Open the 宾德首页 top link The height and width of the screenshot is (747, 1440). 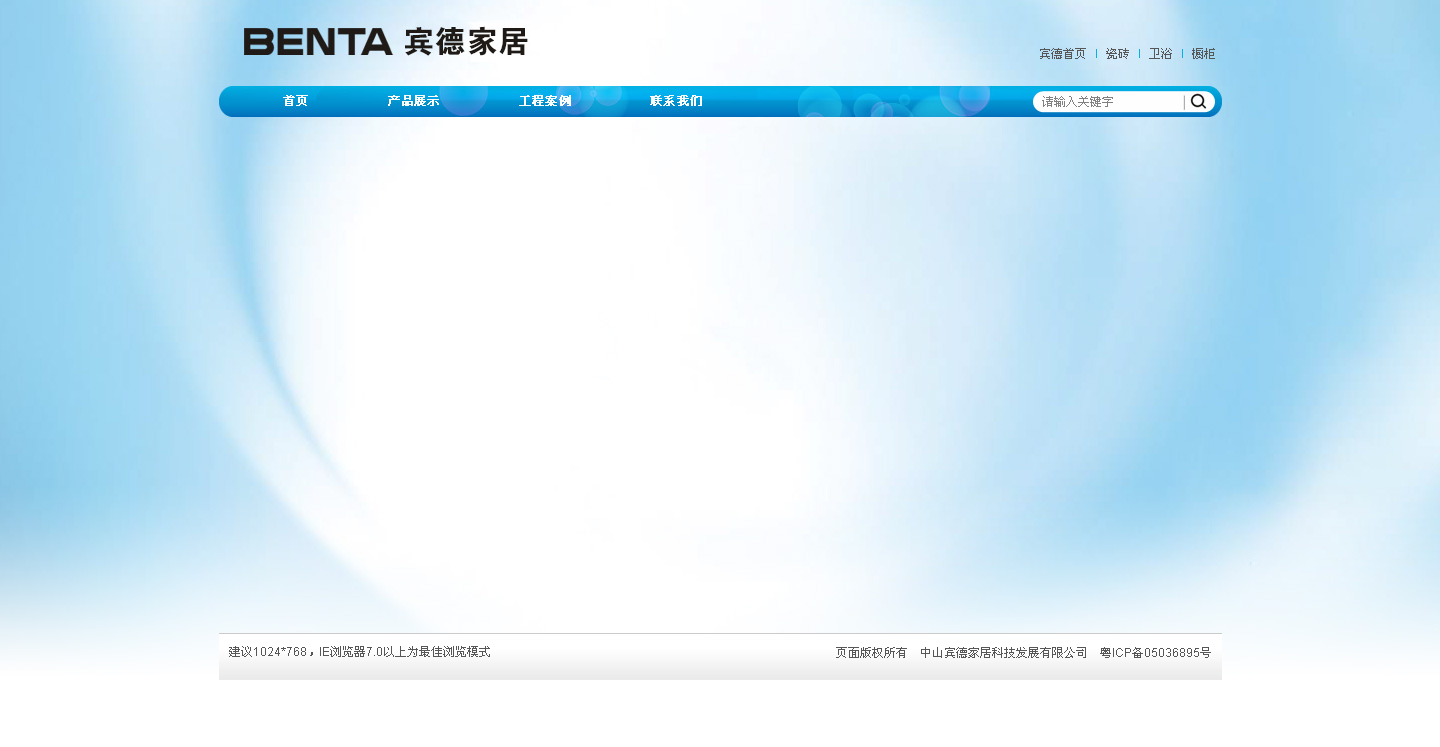click(x=1062, y=54)
